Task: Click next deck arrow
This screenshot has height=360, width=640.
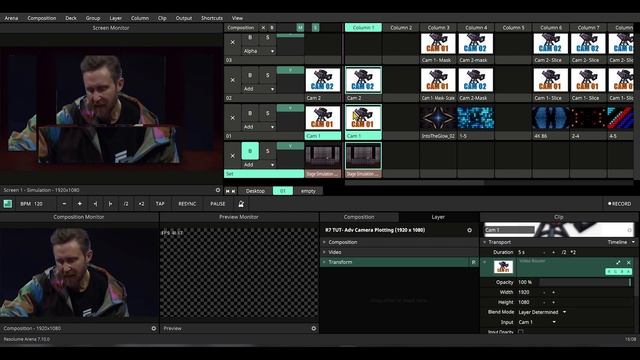Action: pyautogui.click(x=233, y=191)
